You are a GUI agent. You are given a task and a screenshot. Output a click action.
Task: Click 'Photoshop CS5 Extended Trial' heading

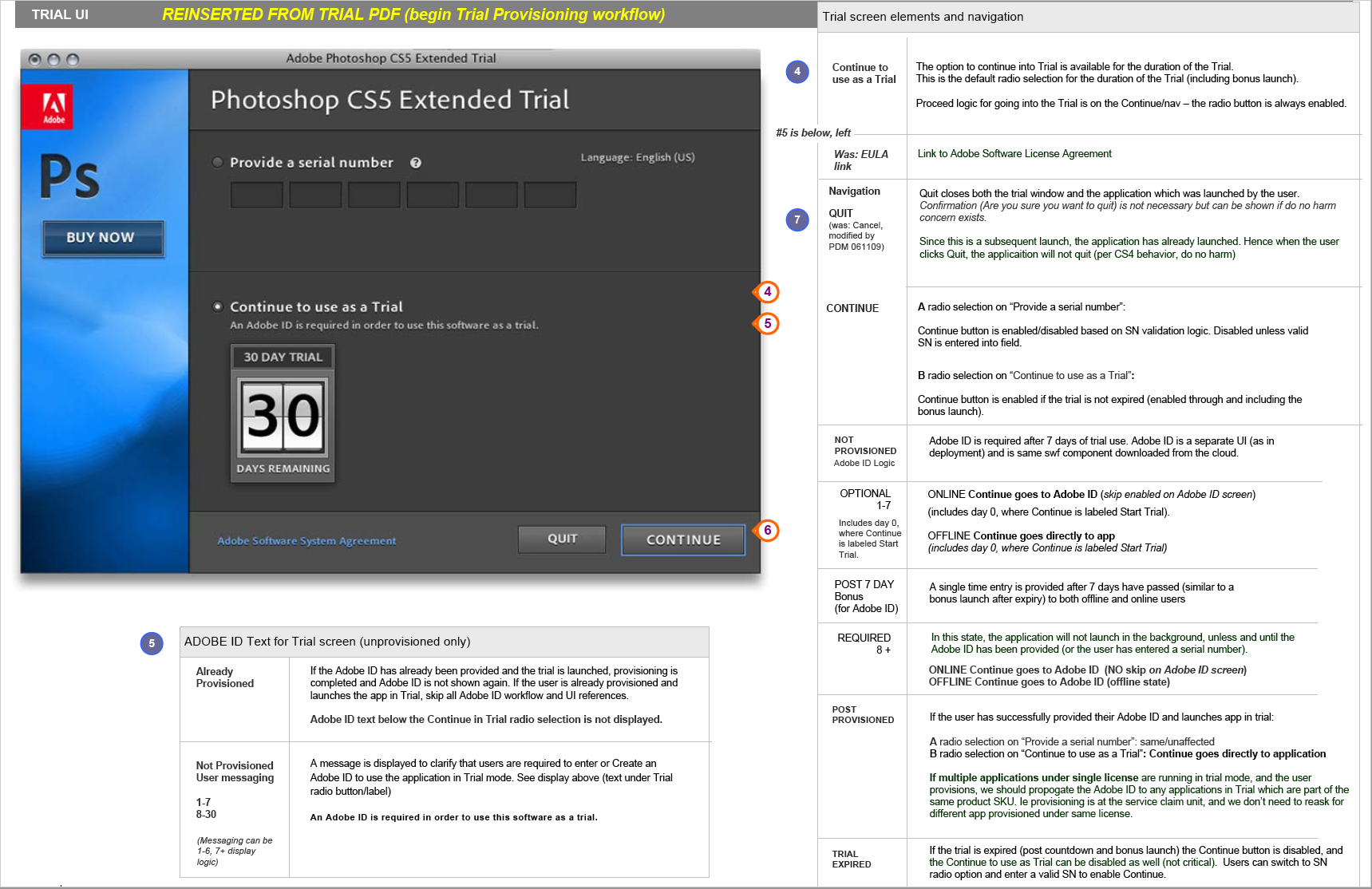389,100
